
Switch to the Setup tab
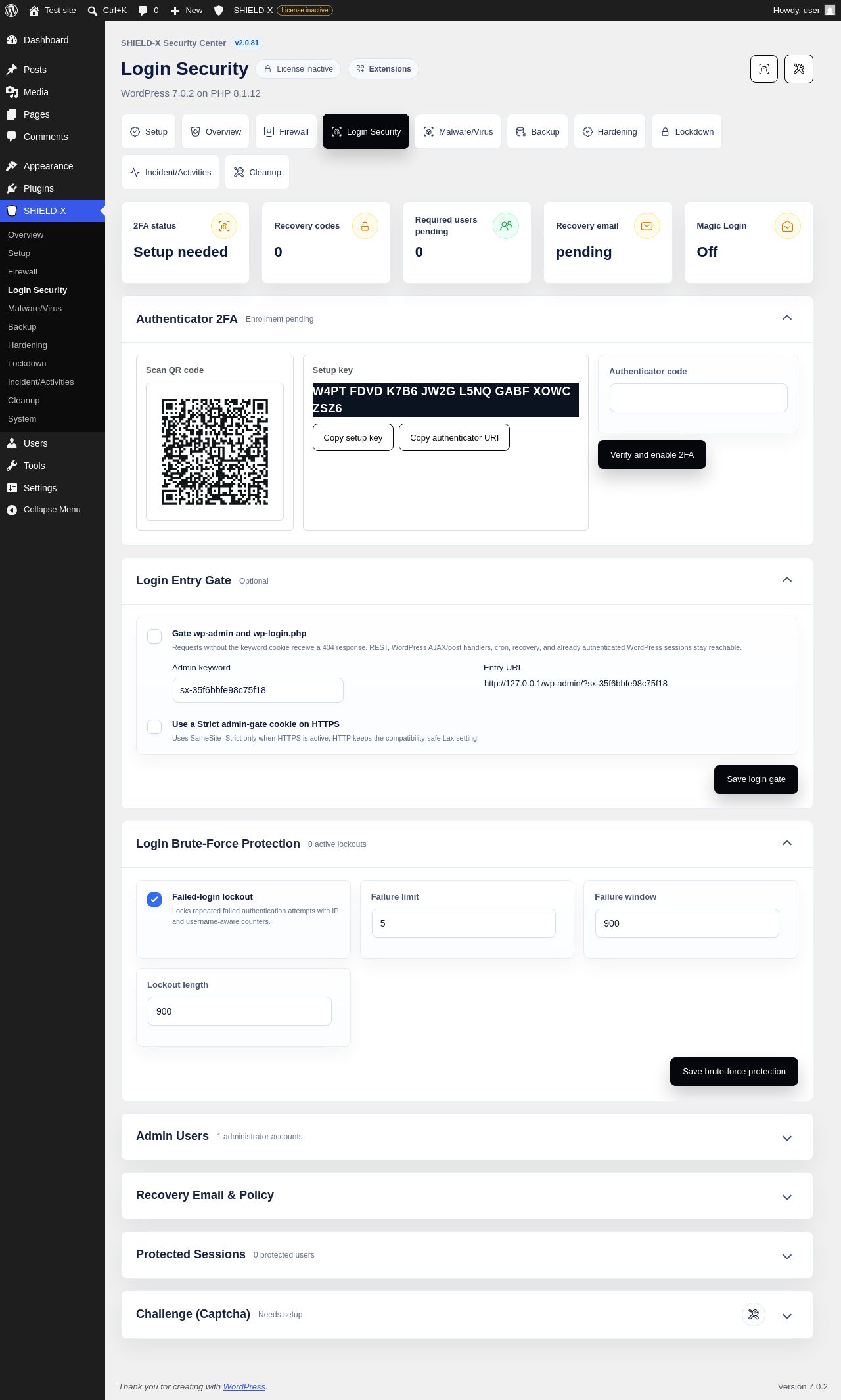pos(148,131)
